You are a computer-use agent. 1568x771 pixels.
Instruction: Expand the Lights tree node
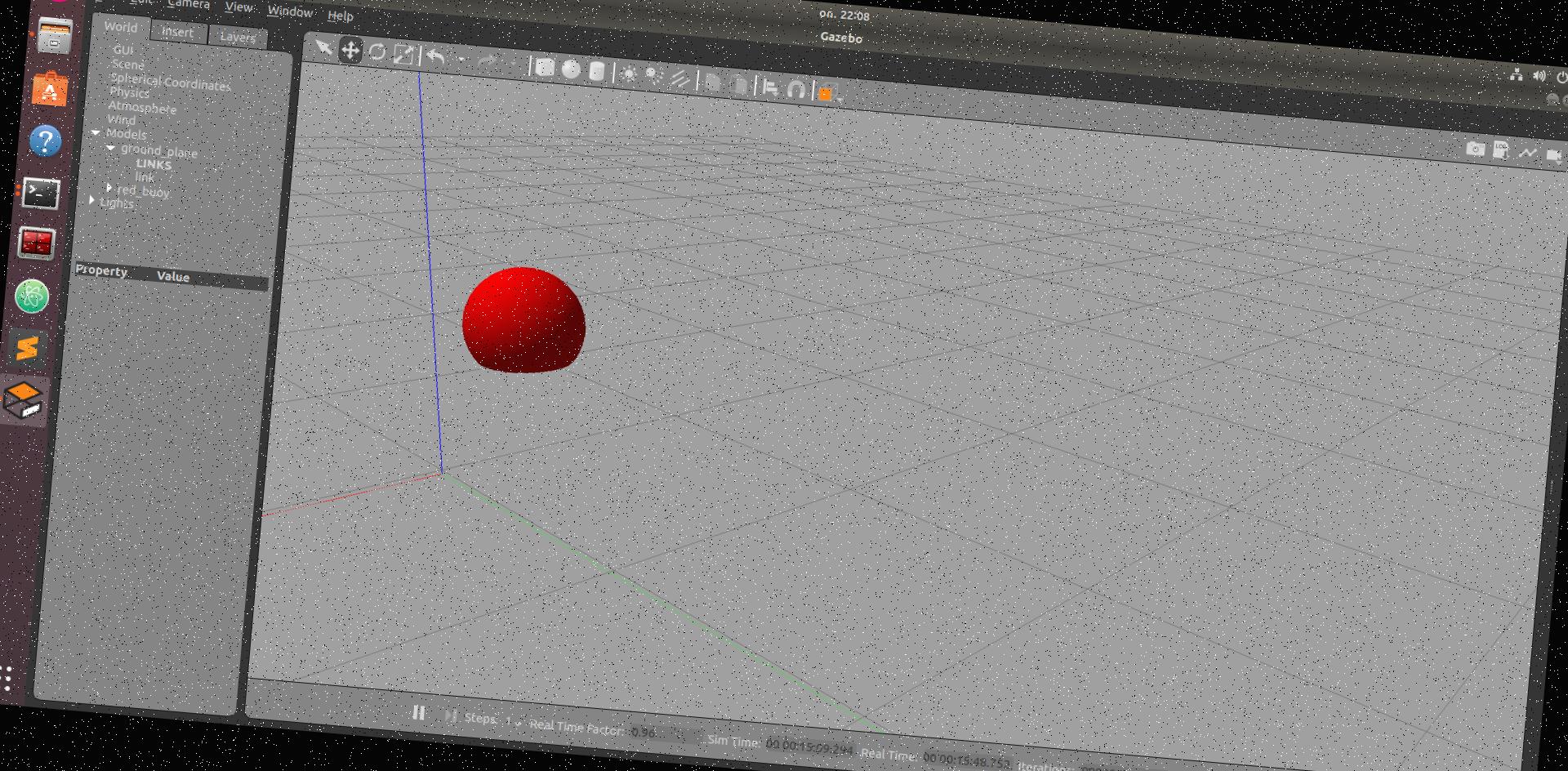(x=91, y=199)
